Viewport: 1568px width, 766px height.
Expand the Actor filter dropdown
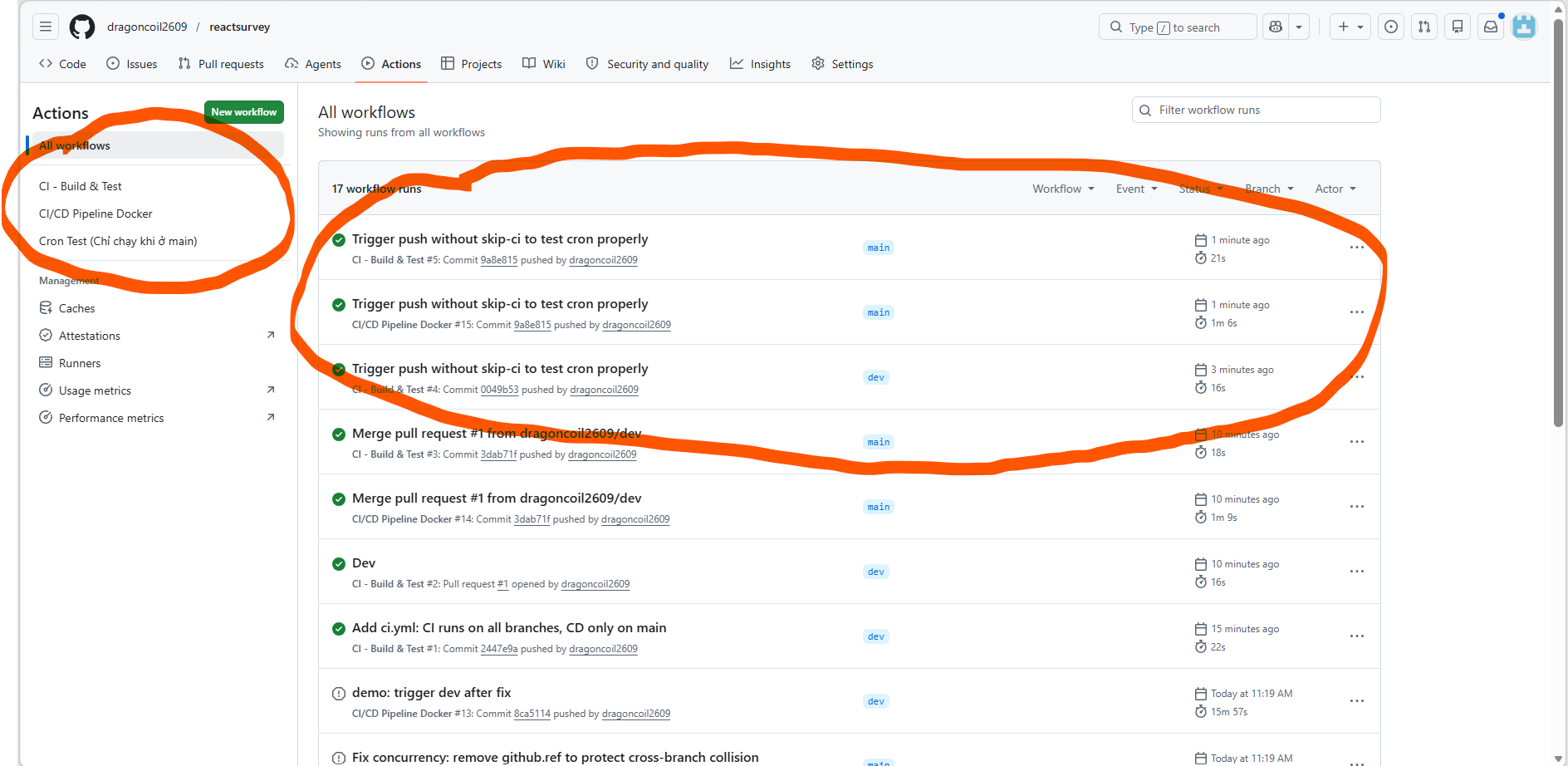[x=1335, y=189]
